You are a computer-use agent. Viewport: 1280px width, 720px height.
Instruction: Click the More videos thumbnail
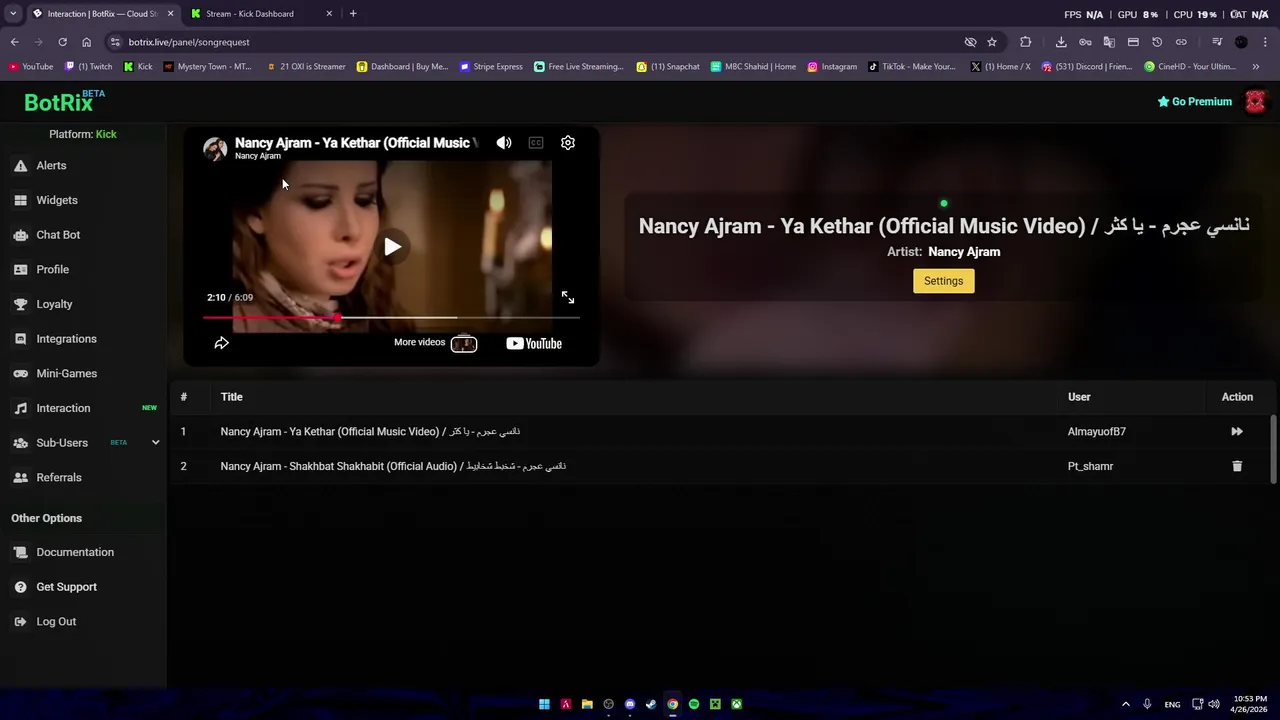(464, 344)
